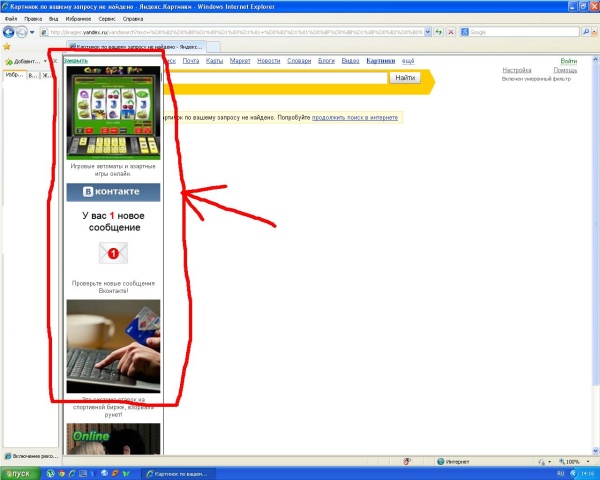This screenshot has width=600, height=480.
Task: Click the Картинки link
Action: point(381,61)
